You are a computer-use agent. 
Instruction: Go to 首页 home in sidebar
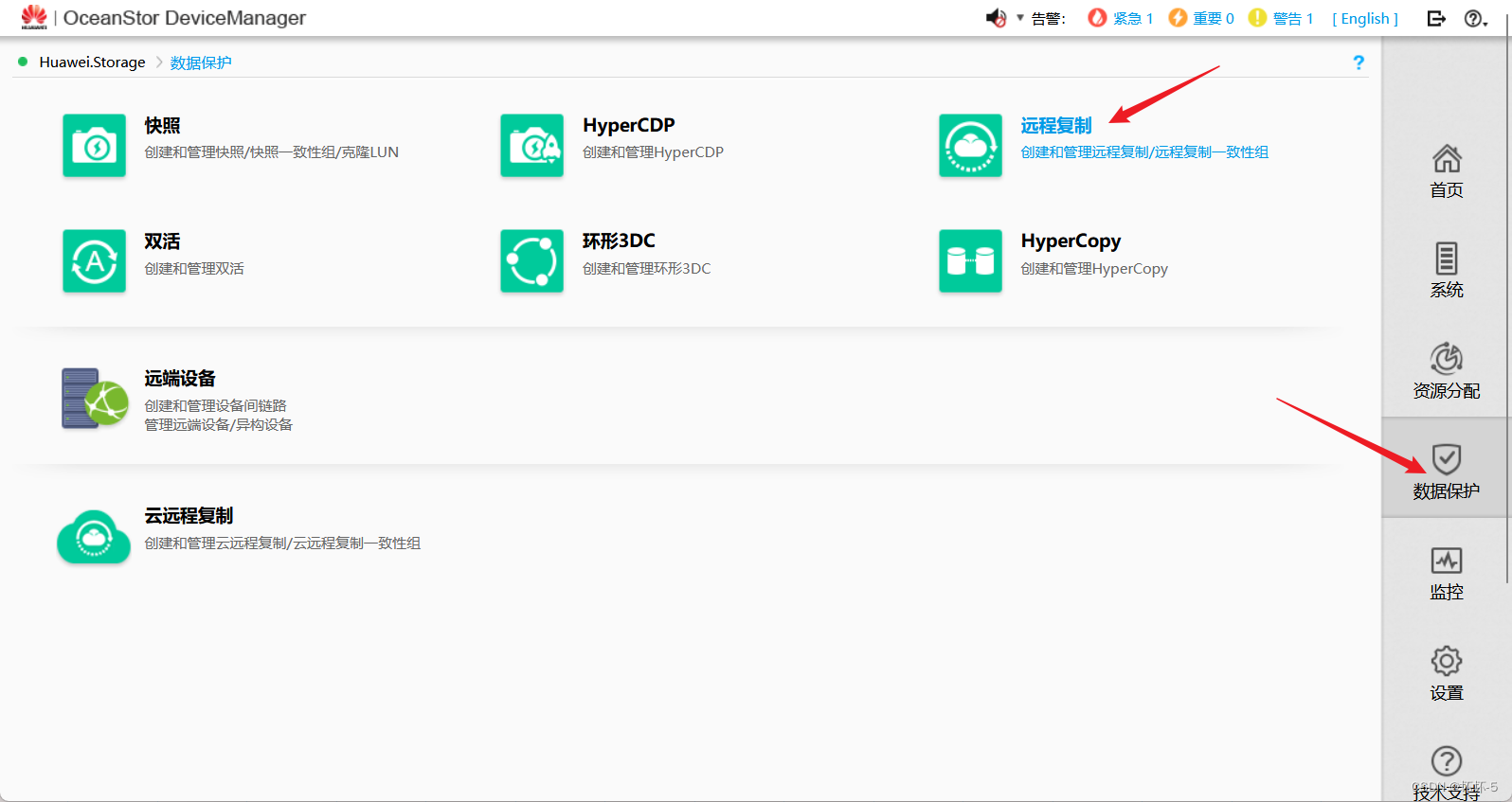pos(1446,171)
